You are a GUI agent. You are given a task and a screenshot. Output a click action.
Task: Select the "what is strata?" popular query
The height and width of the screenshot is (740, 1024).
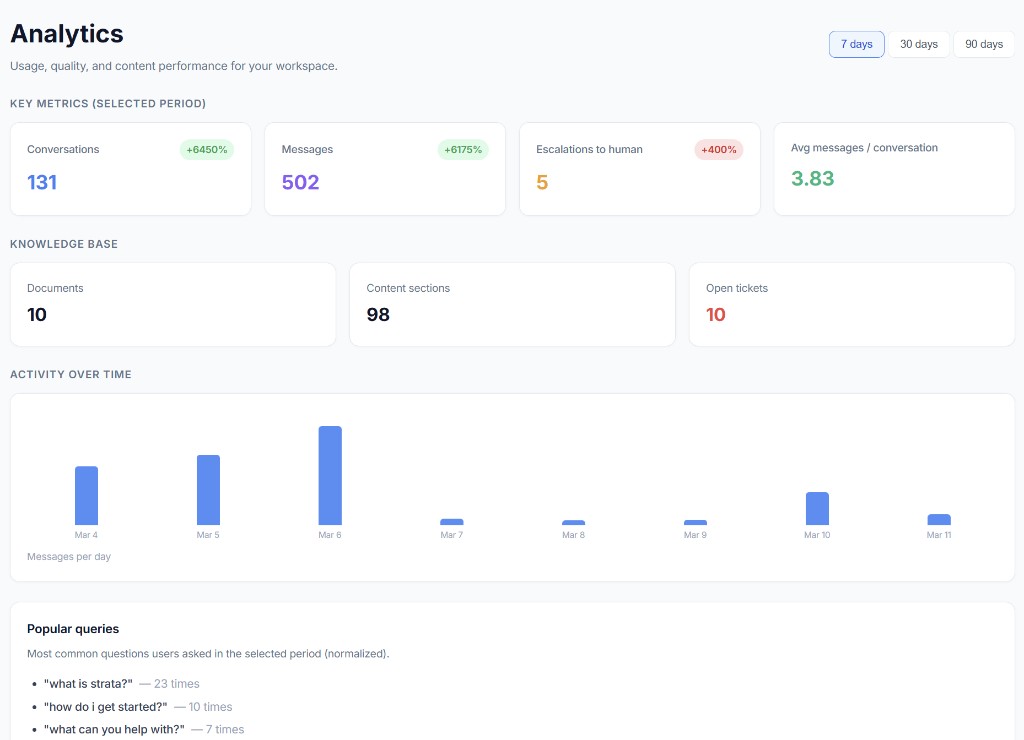[88, 684]
